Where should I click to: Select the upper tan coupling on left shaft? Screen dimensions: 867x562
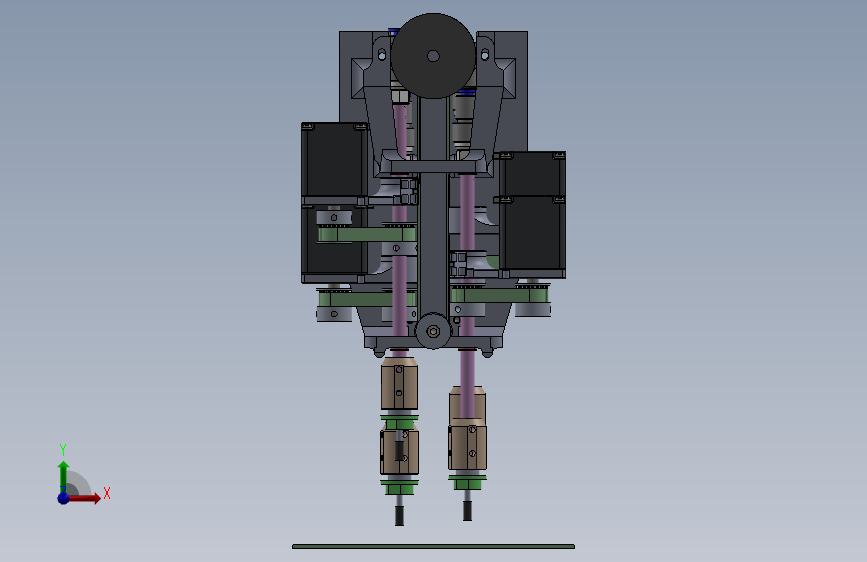(399, 384)
